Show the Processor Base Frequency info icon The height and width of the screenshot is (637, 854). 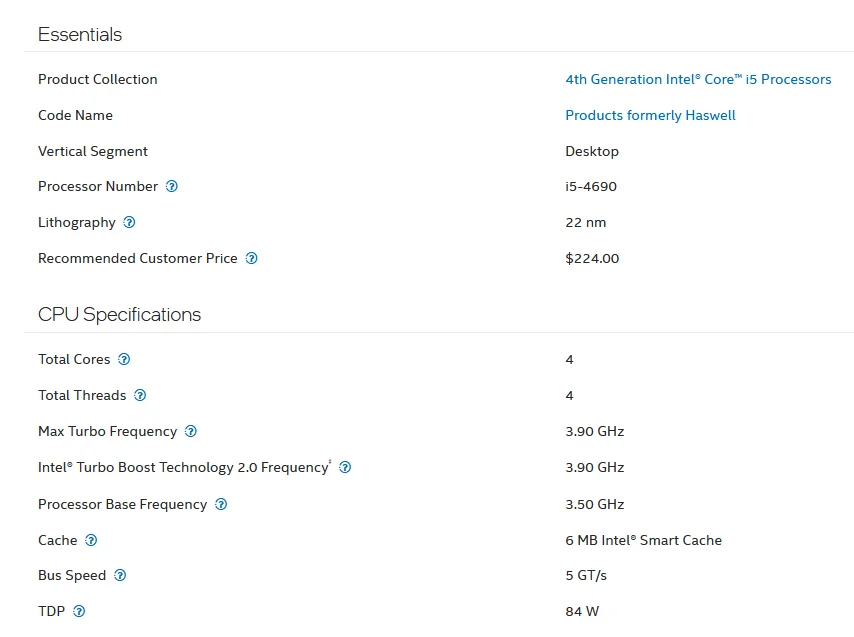click(x=221, y=504)
